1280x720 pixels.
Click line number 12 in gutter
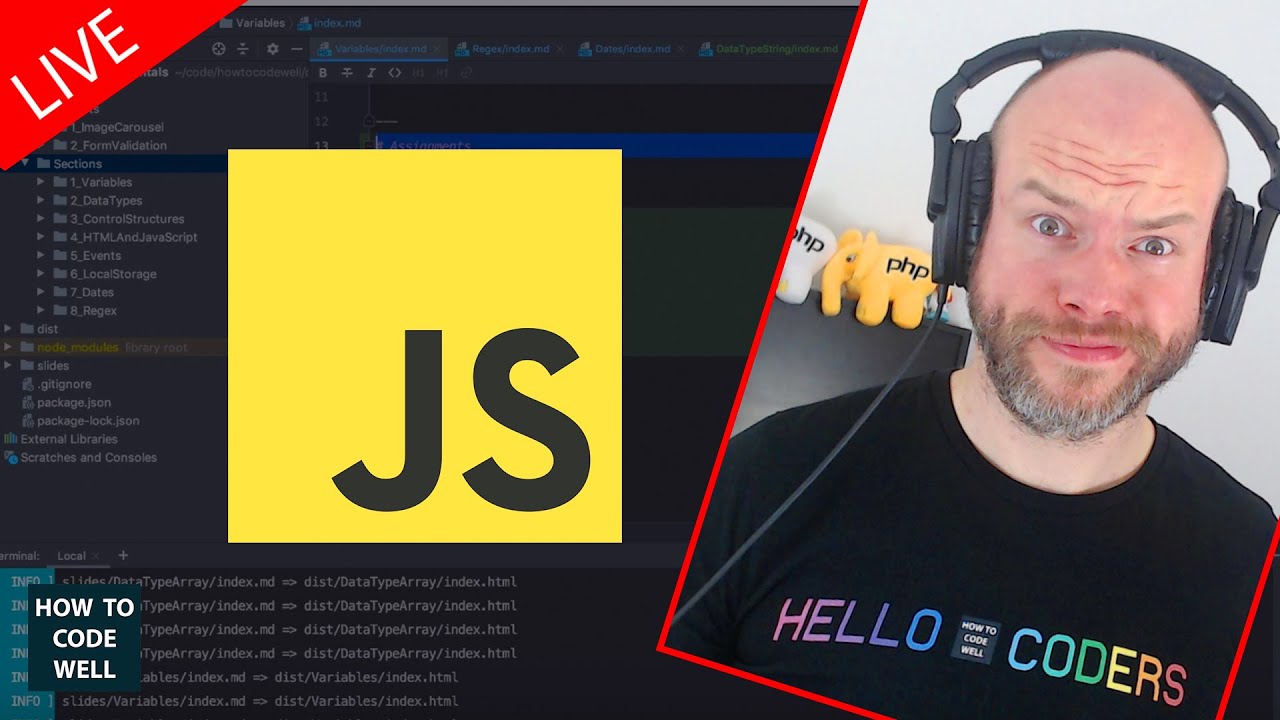pyautogui.click(x=320, y=121)
